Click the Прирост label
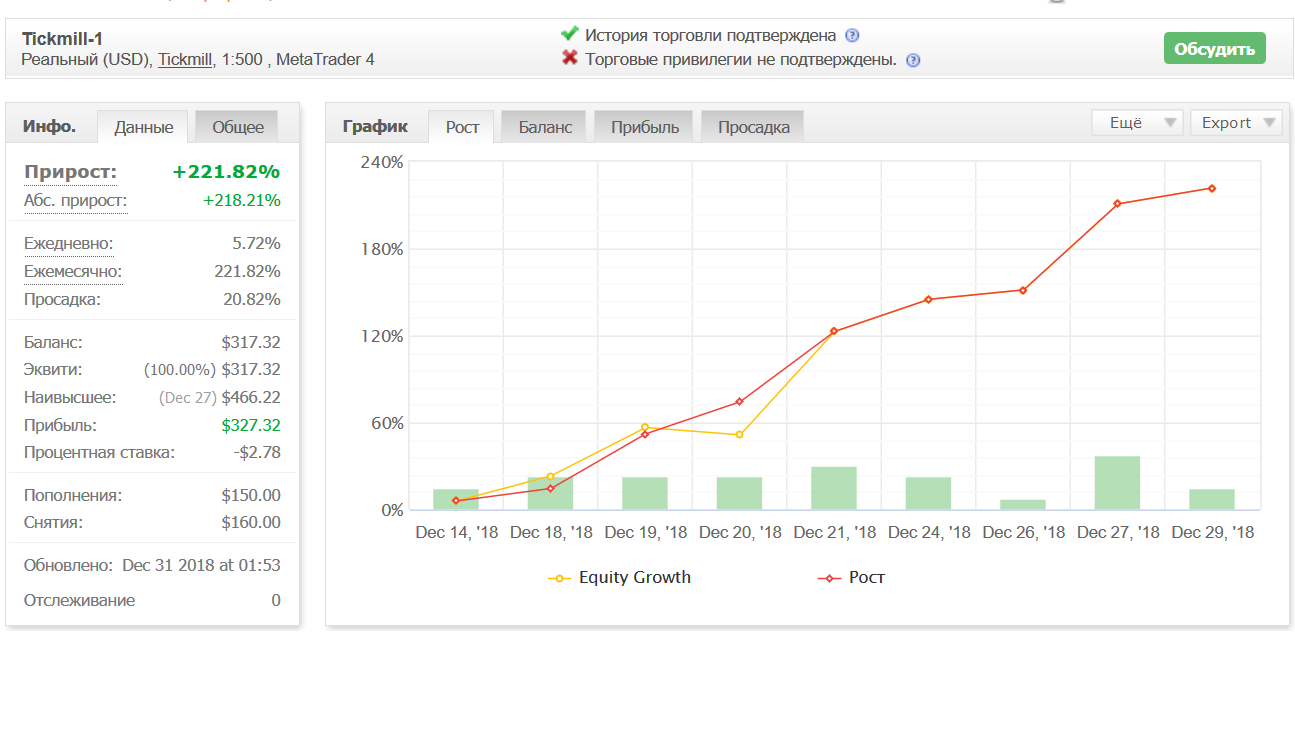Image resolution: width=1295 pixels, height=754 pixels. 70,172
